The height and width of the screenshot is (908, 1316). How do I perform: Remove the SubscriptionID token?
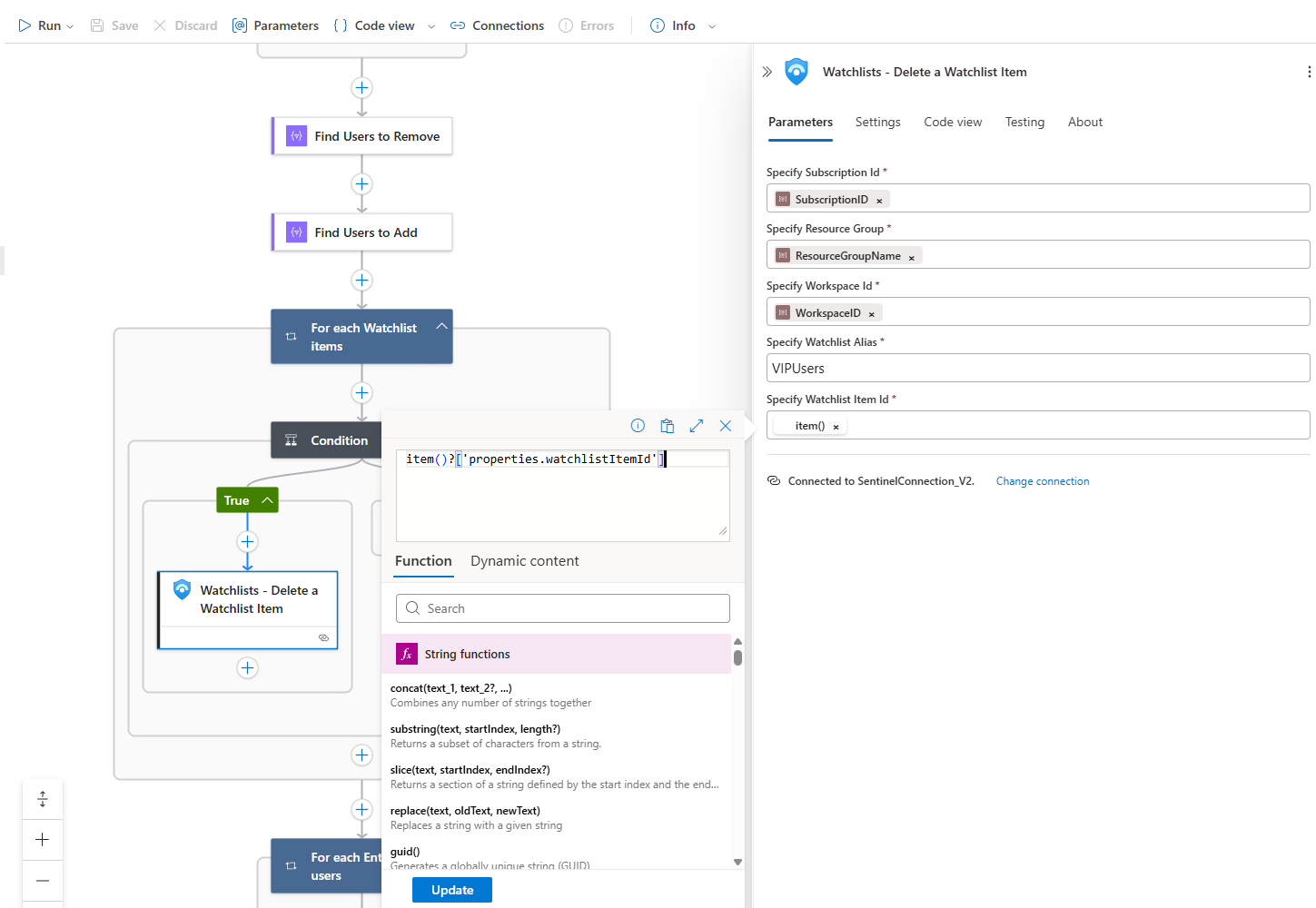click(879, 201)
